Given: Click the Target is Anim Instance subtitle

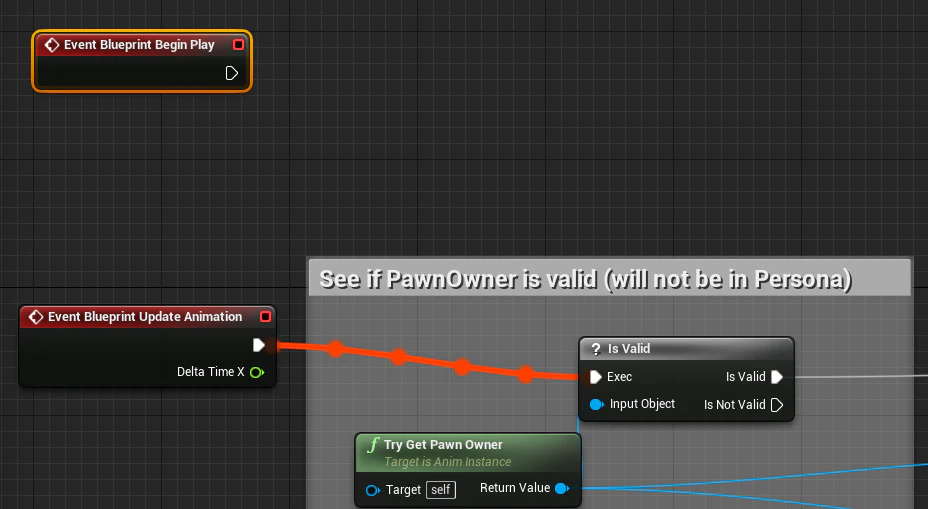Looking at the screenshot, I should (447, 462).
